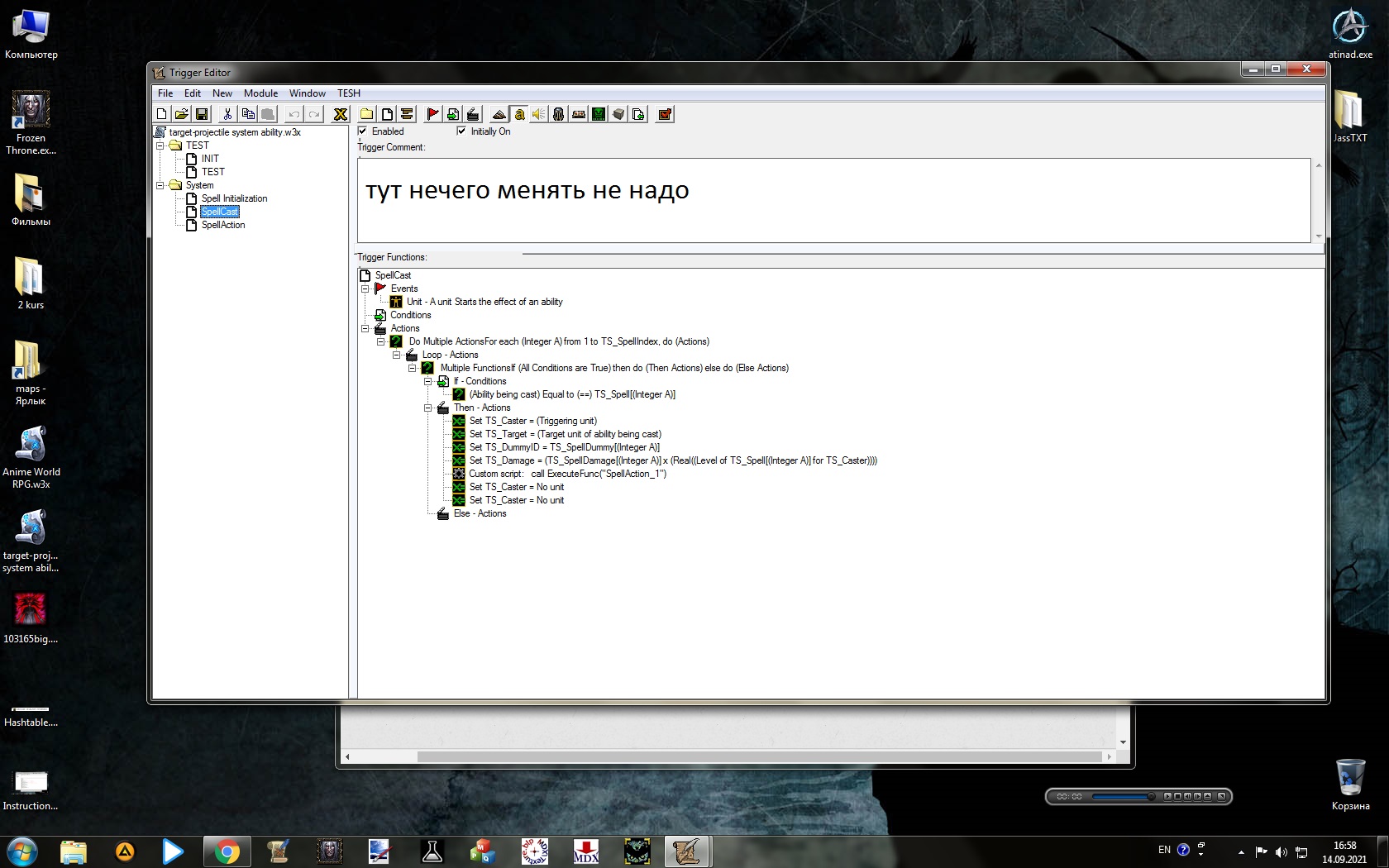This screenshot has width=1389, height=868.
Task: Click the Undo arrow icon
Action: (x=294, y=114)
